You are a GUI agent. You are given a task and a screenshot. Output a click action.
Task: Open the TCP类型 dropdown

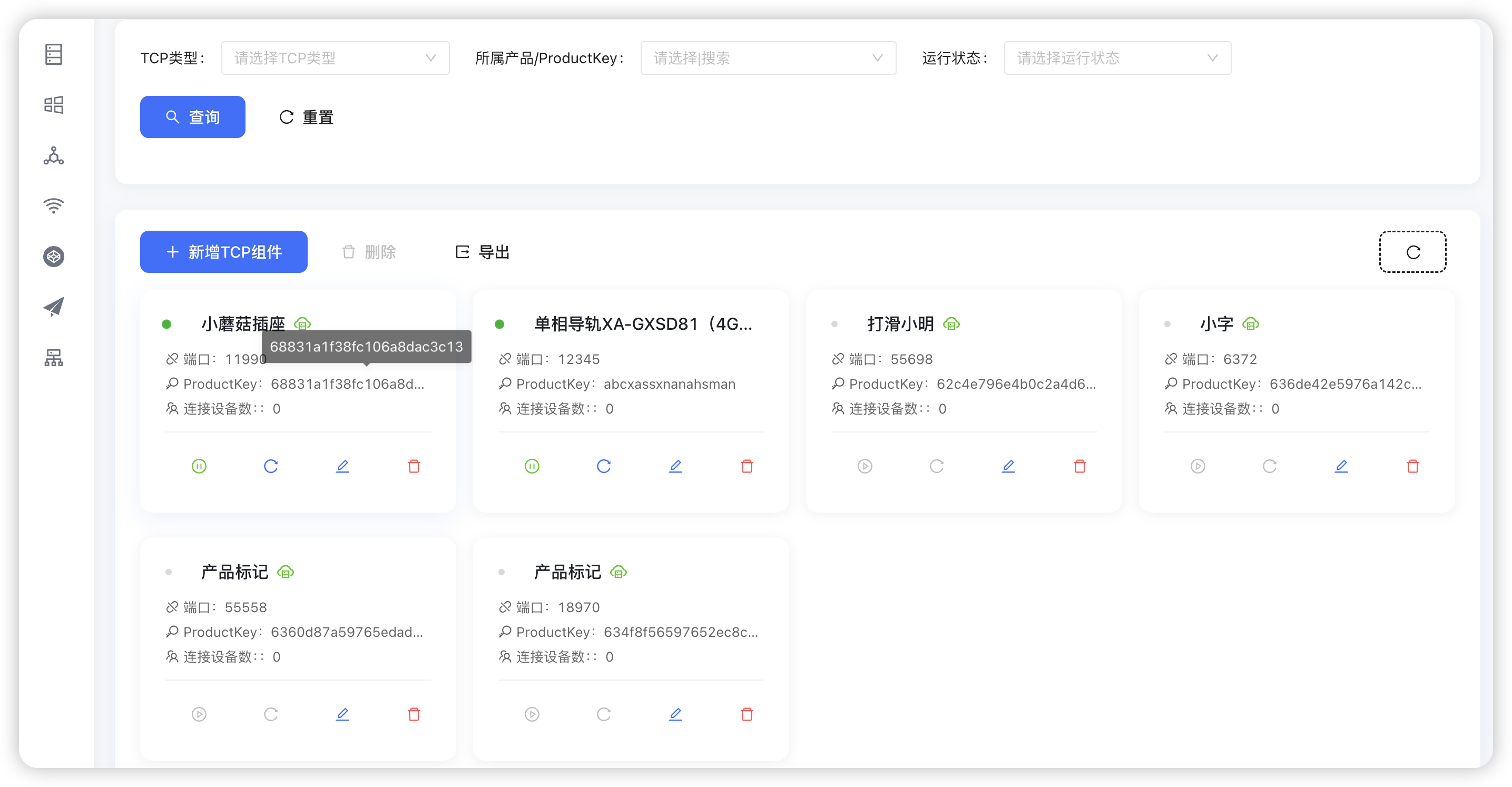[335, 57]
